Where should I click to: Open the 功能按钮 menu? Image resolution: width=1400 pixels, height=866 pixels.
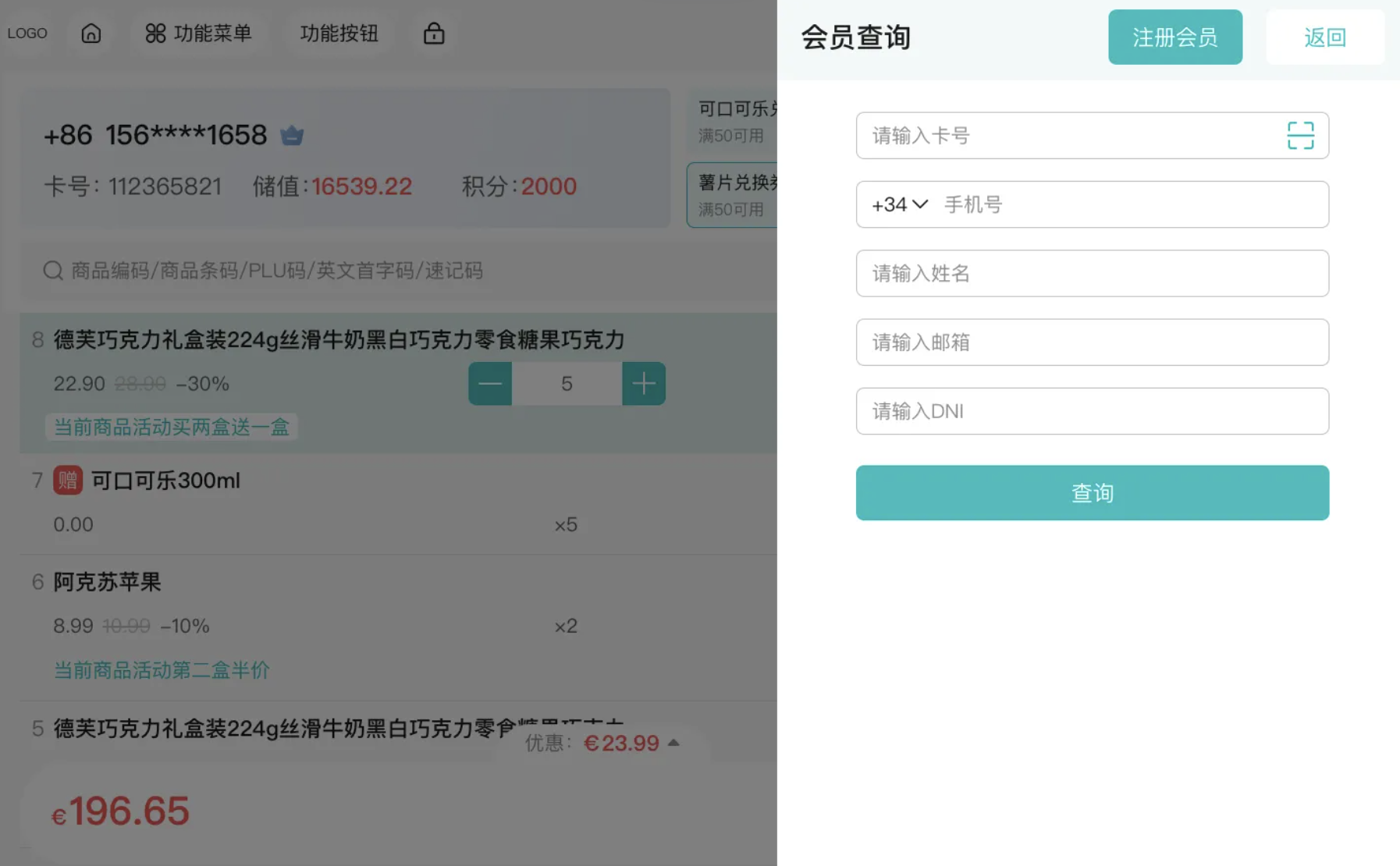[x=339, y=34]
